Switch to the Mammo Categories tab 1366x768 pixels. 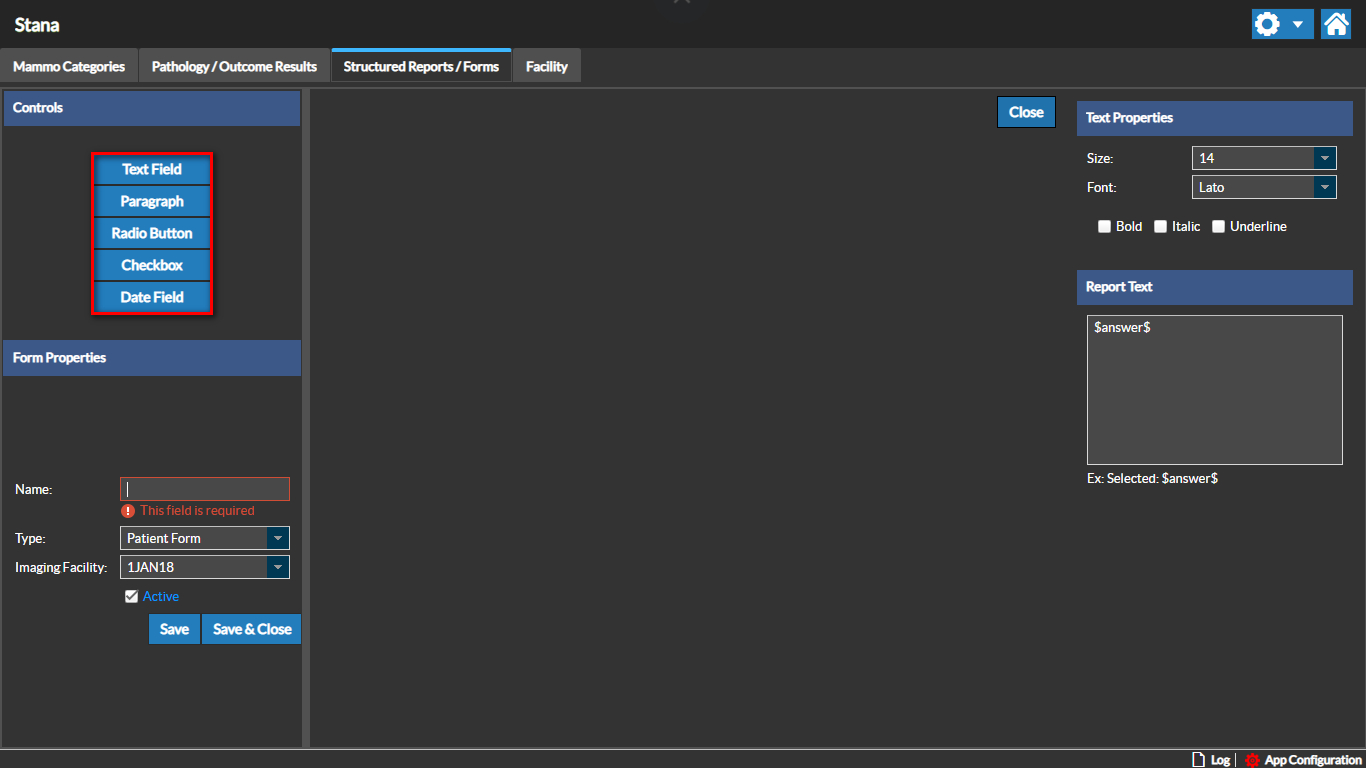[x=69, y=67]
